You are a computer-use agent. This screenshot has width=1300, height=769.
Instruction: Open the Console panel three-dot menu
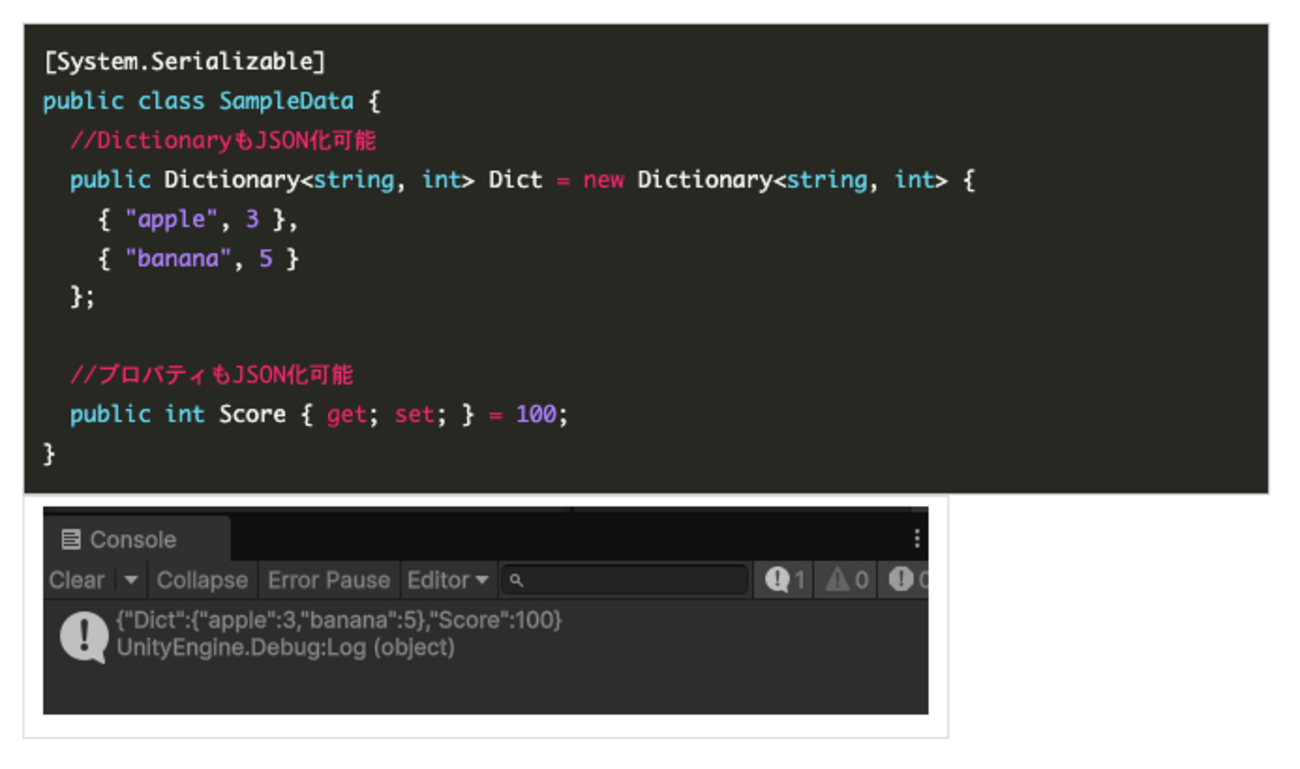(x=916, y=538)
